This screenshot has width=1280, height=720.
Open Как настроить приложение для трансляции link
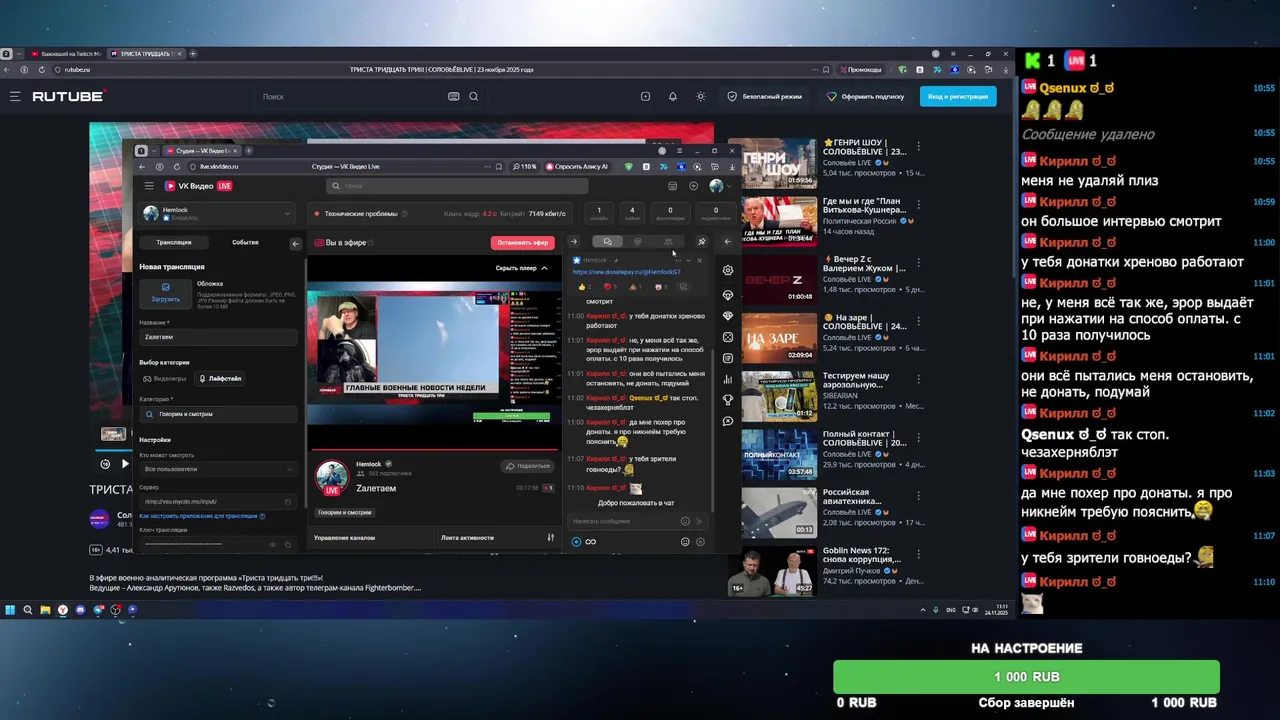(201, 516)
